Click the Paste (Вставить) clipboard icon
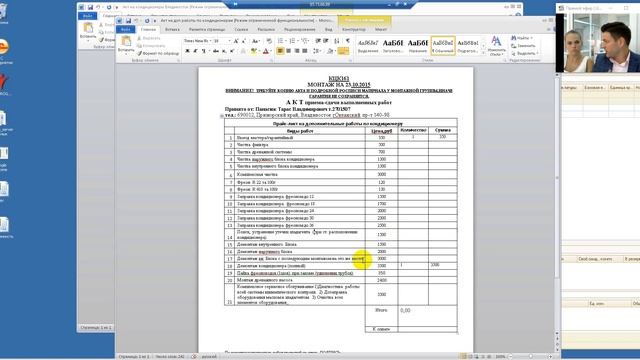 click(x=126, y=41)
